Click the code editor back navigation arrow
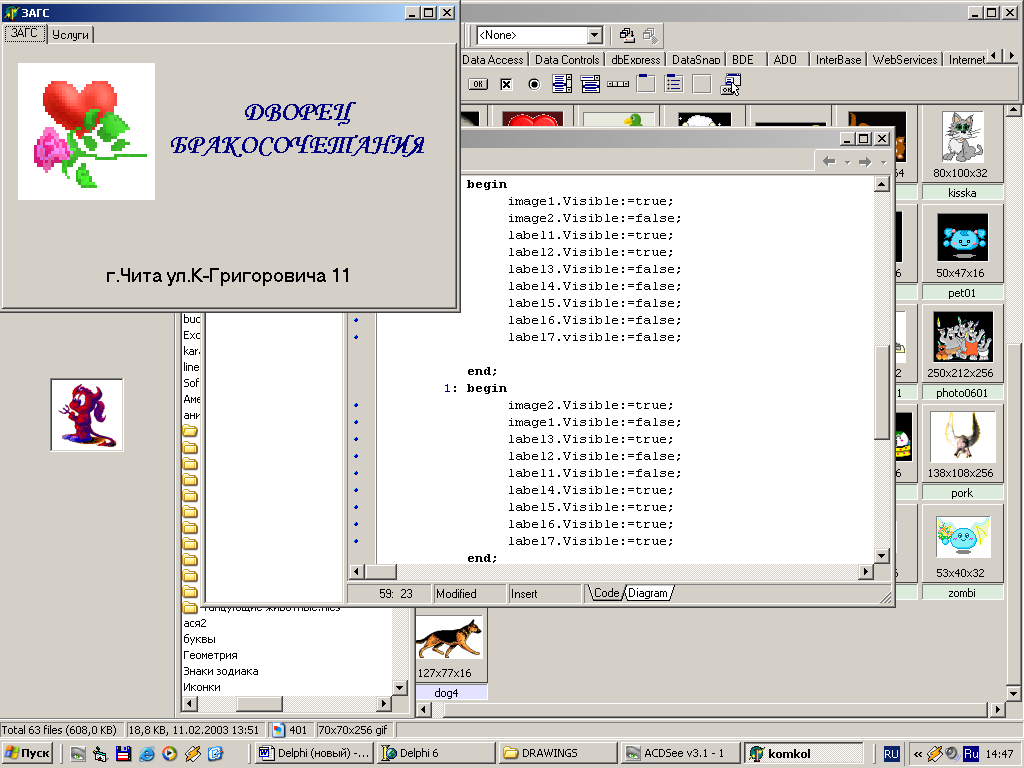The height and width of the screenshot is (768, 1024). pos(829,161)
